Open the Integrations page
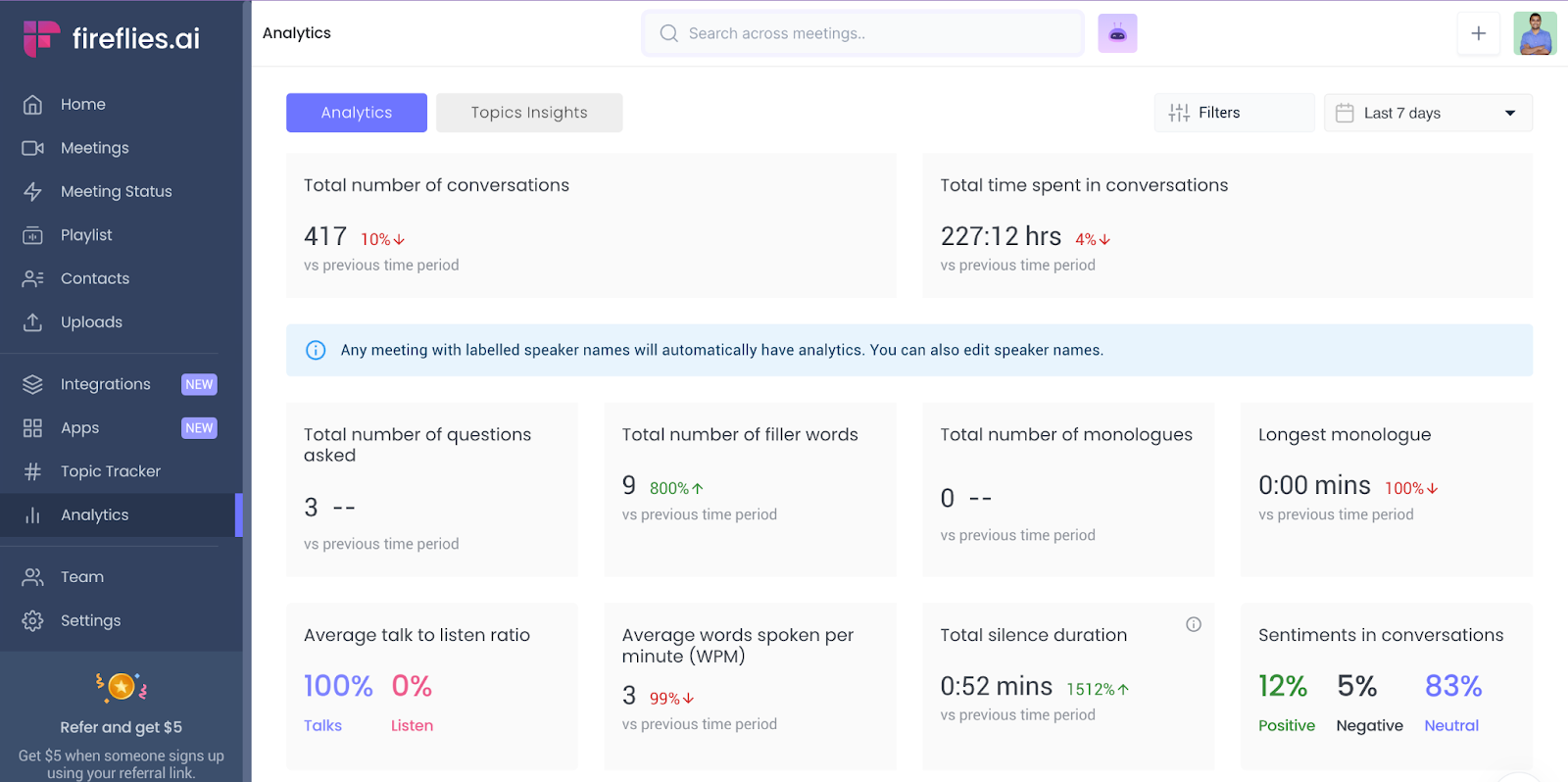 (105, 384)
